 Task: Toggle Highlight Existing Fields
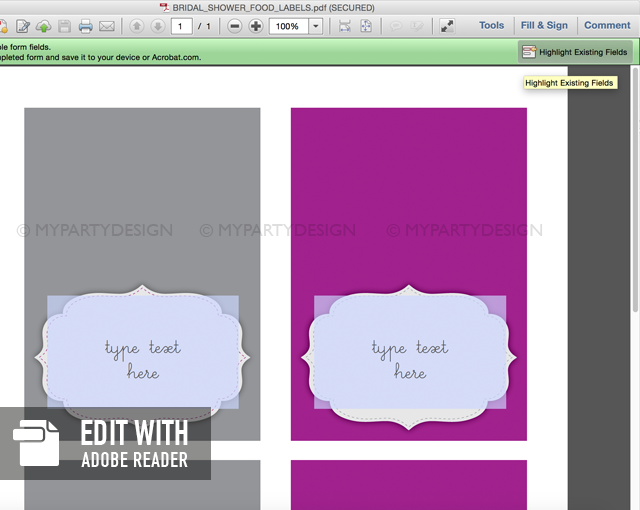click(x=575, y=52)
